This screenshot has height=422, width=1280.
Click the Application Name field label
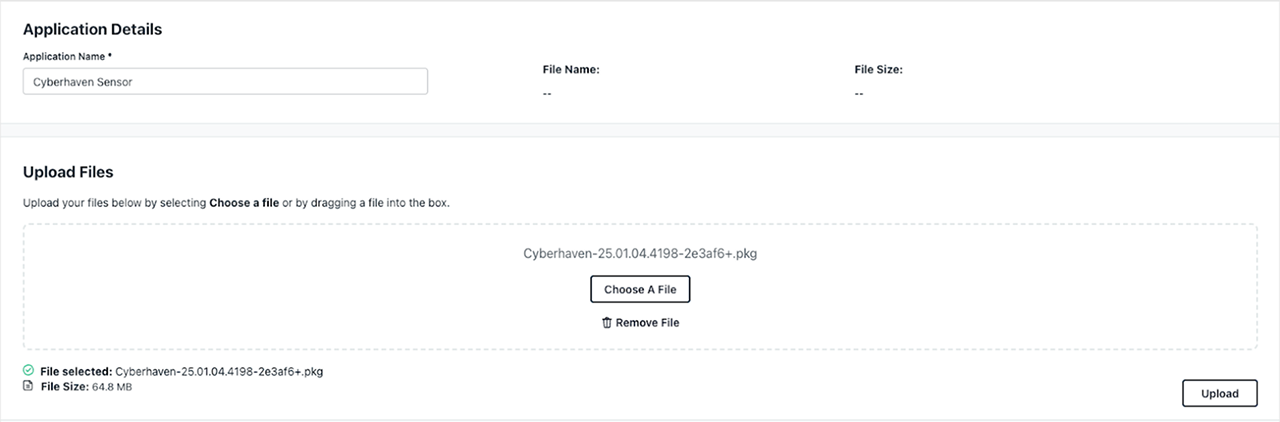[67, 56]
